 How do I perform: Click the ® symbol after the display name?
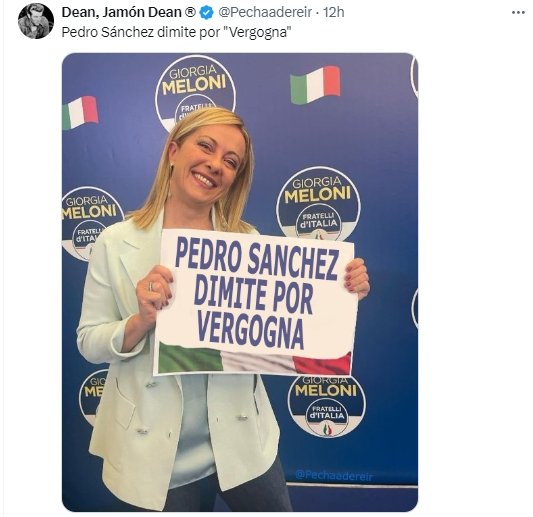[190, 12]
